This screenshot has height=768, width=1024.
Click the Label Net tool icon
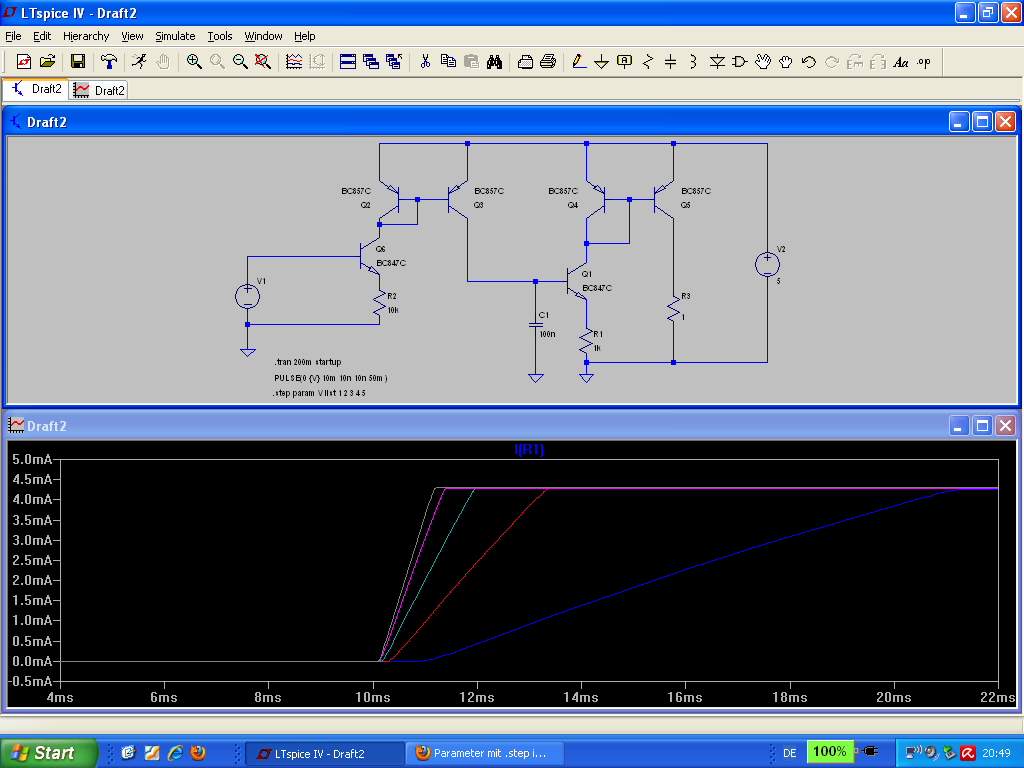click(625, 62)
